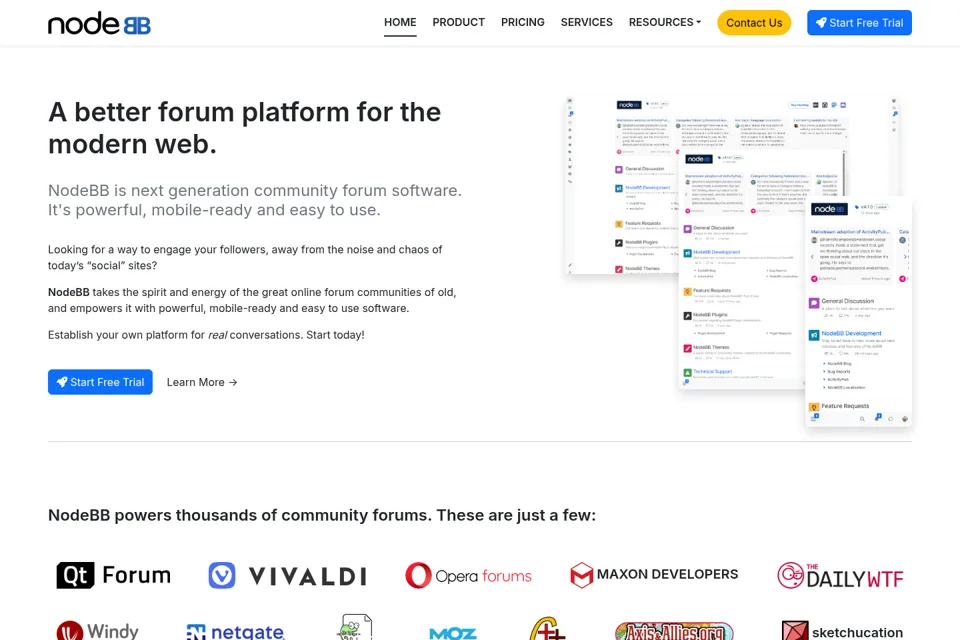Click the "A better forum platform" heading
Viewport: 960px width, 640px height.
pos(245,128)
